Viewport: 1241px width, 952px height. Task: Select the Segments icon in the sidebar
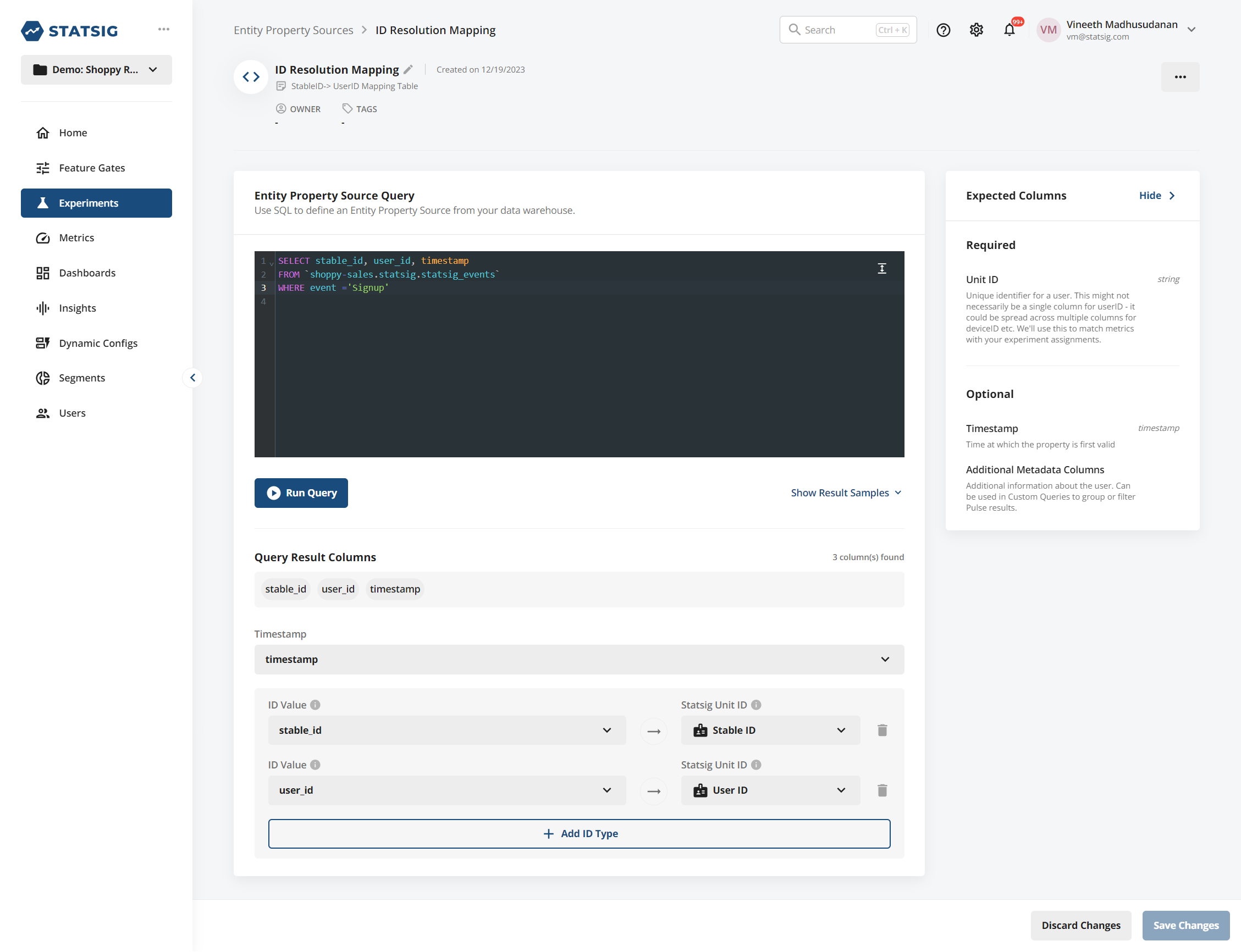pos(43,378)
